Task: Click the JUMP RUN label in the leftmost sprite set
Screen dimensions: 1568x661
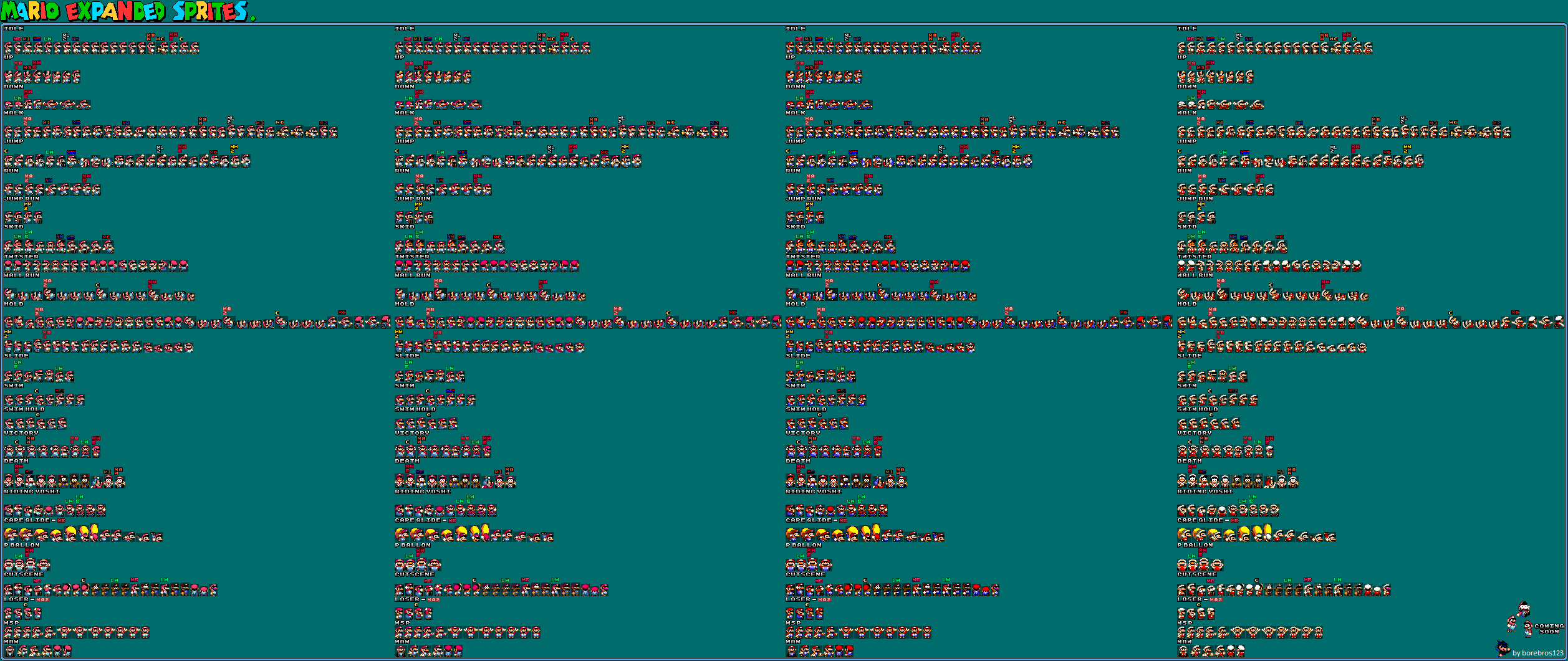Action: click(22, 199)
